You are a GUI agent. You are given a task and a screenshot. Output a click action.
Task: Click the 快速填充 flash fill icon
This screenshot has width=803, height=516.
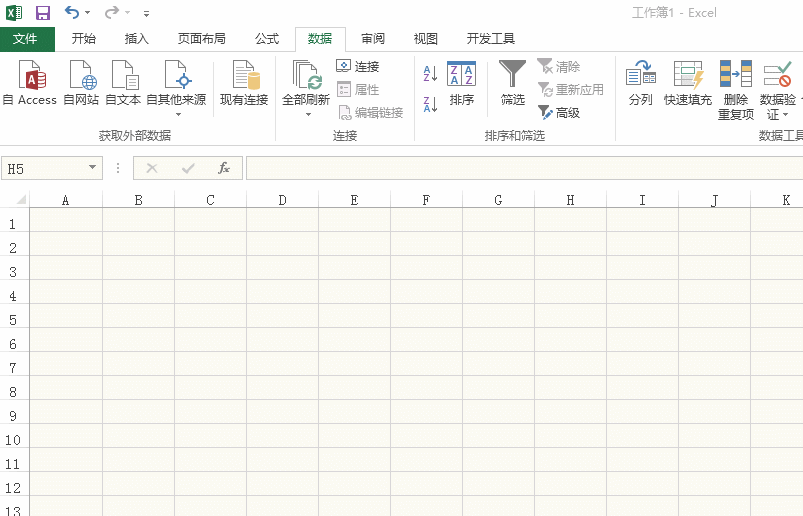pos(688,74)
